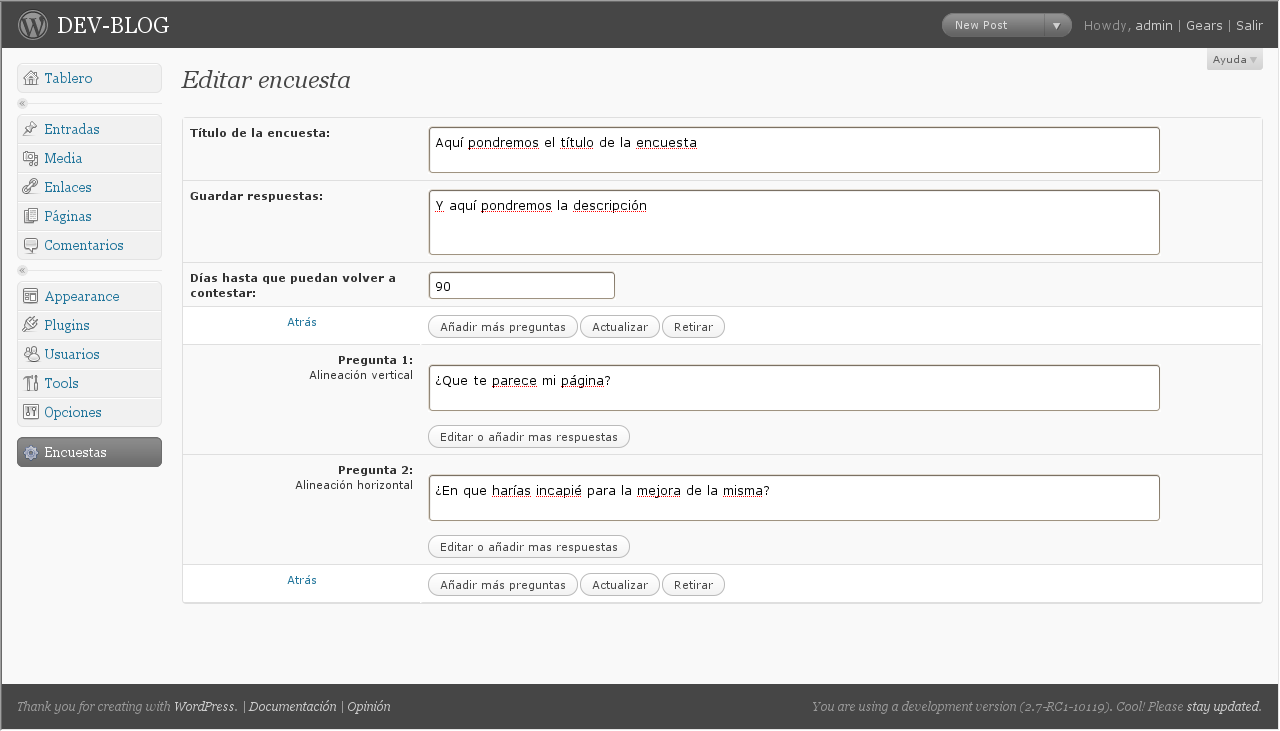Click the Plugins plug icon
The image size is (1280, 731).
point(31,325)
